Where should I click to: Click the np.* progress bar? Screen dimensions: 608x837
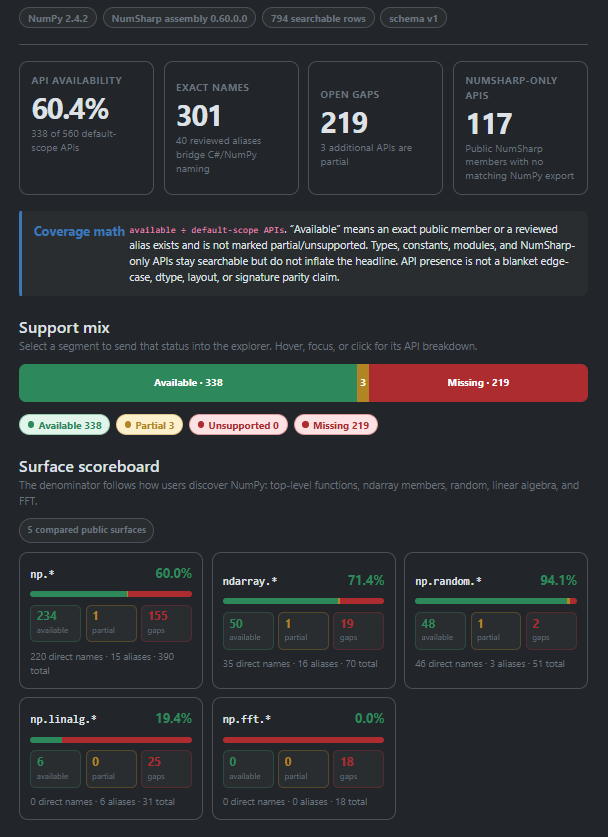tap(111, 594)
